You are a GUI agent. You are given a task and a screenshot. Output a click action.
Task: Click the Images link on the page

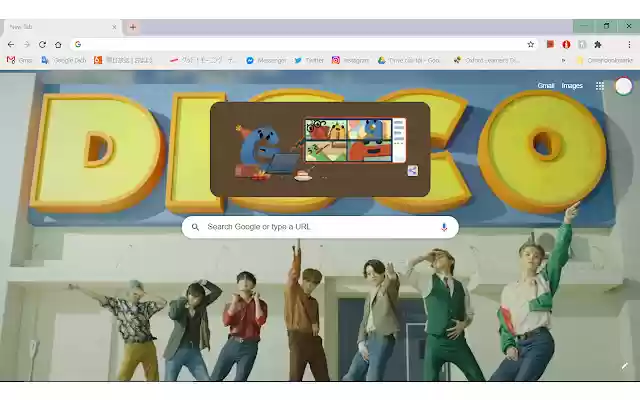572,86
